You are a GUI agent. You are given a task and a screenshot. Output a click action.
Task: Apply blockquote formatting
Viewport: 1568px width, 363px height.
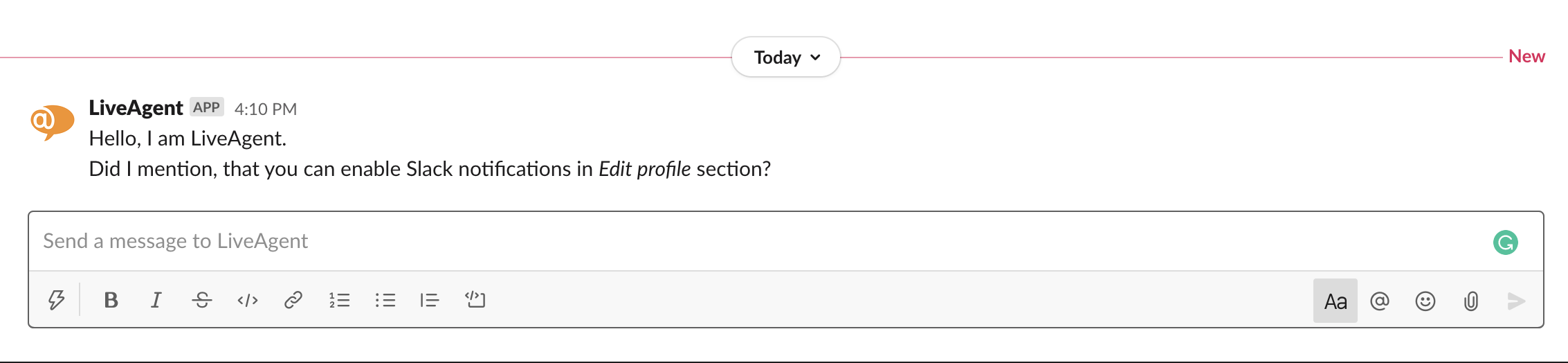(430, 300)
